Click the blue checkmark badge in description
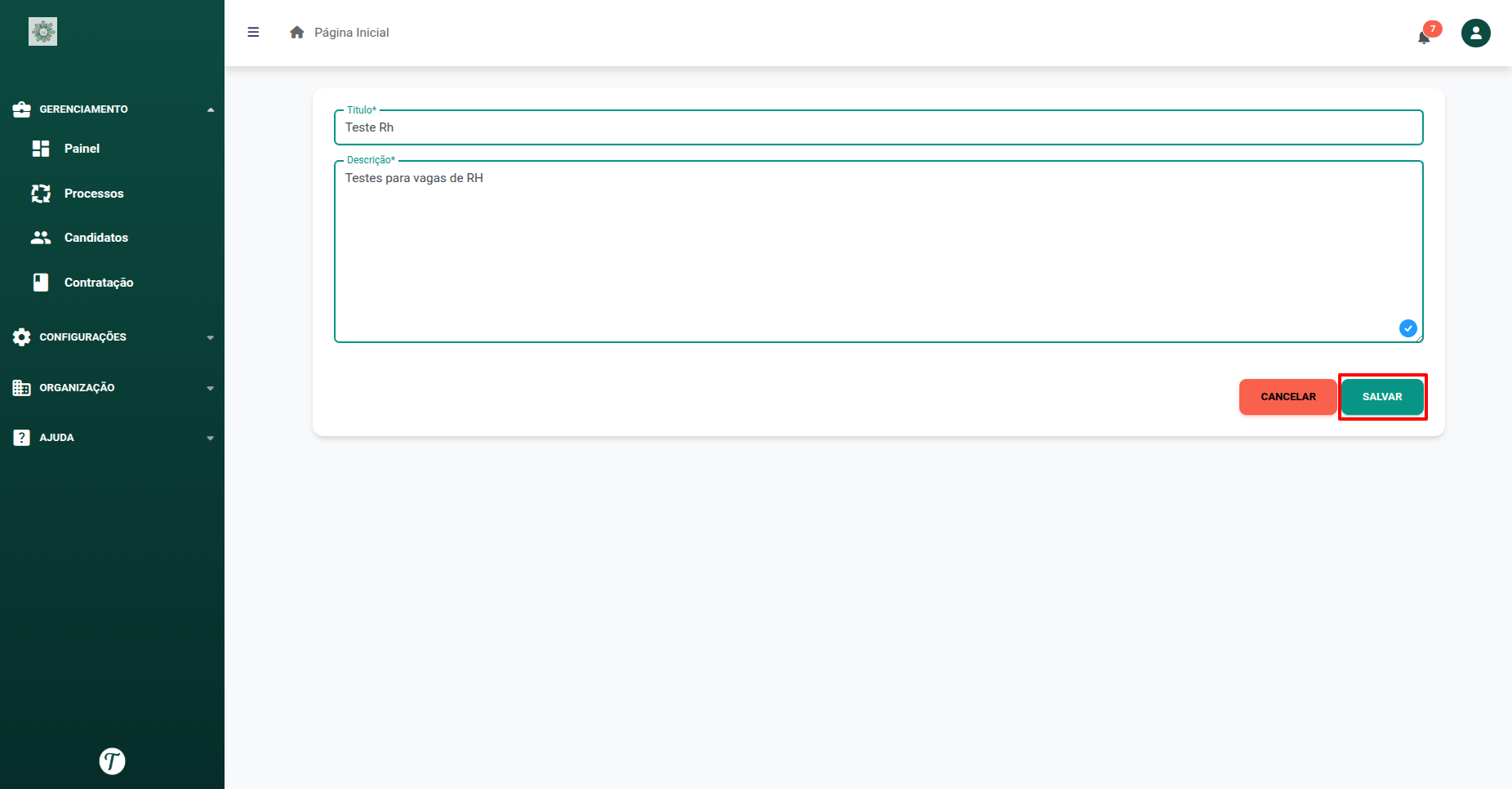The height and width of the screenshot is (789, 1512). (x=1407, y=328)
